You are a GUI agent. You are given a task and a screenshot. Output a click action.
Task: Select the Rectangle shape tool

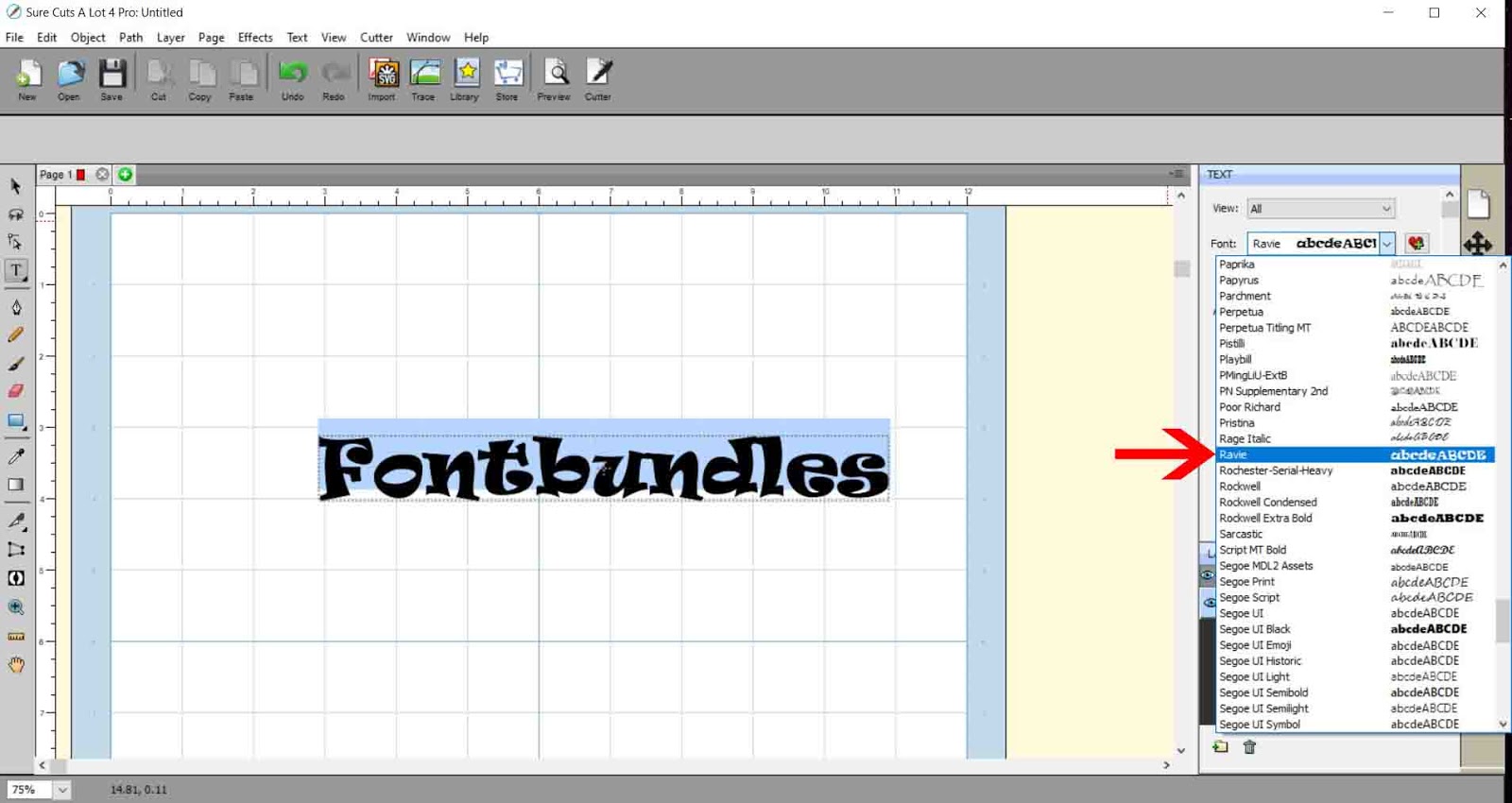(16, 420)
